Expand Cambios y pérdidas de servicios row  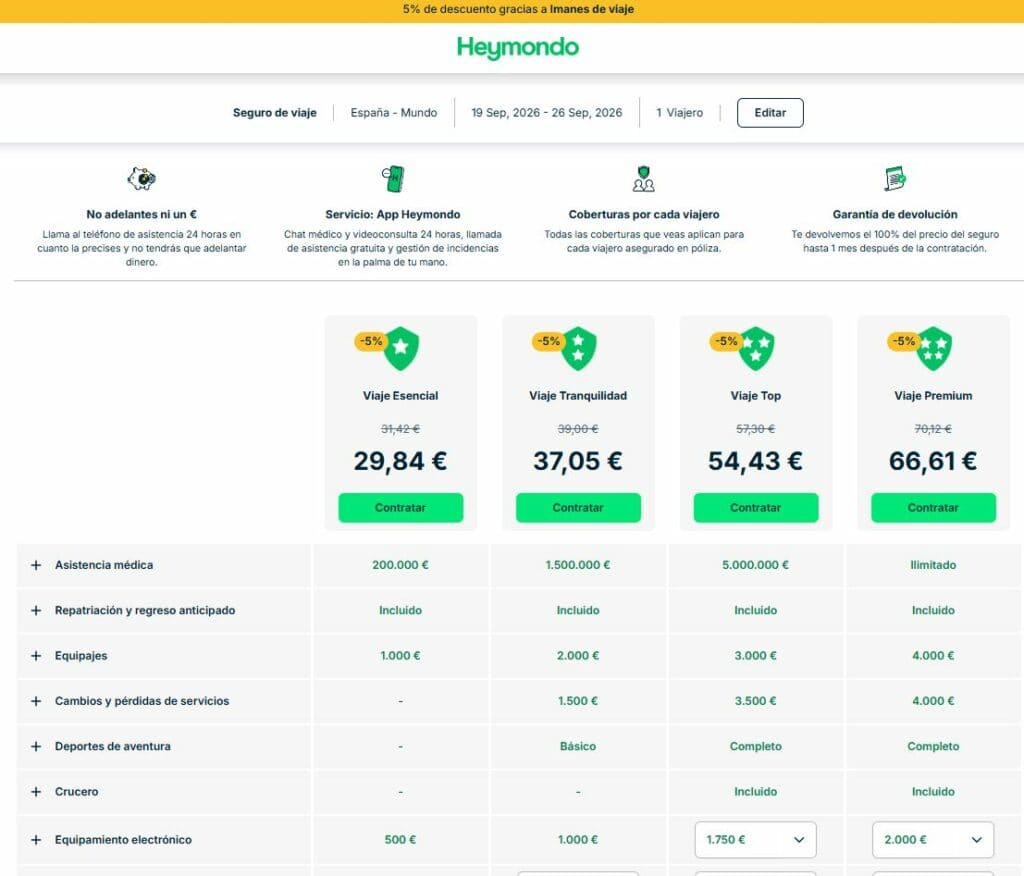pos(36,701)
